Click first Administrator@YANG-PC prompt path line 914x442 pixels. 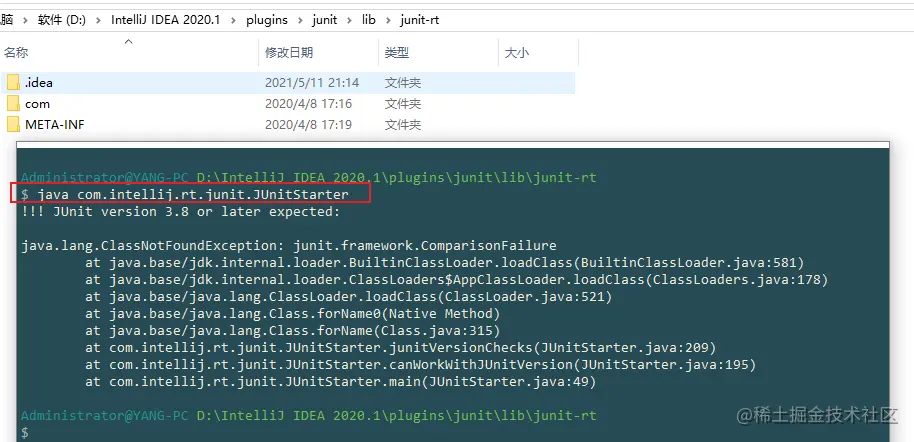pyautogui.click(x=308, y=177)
